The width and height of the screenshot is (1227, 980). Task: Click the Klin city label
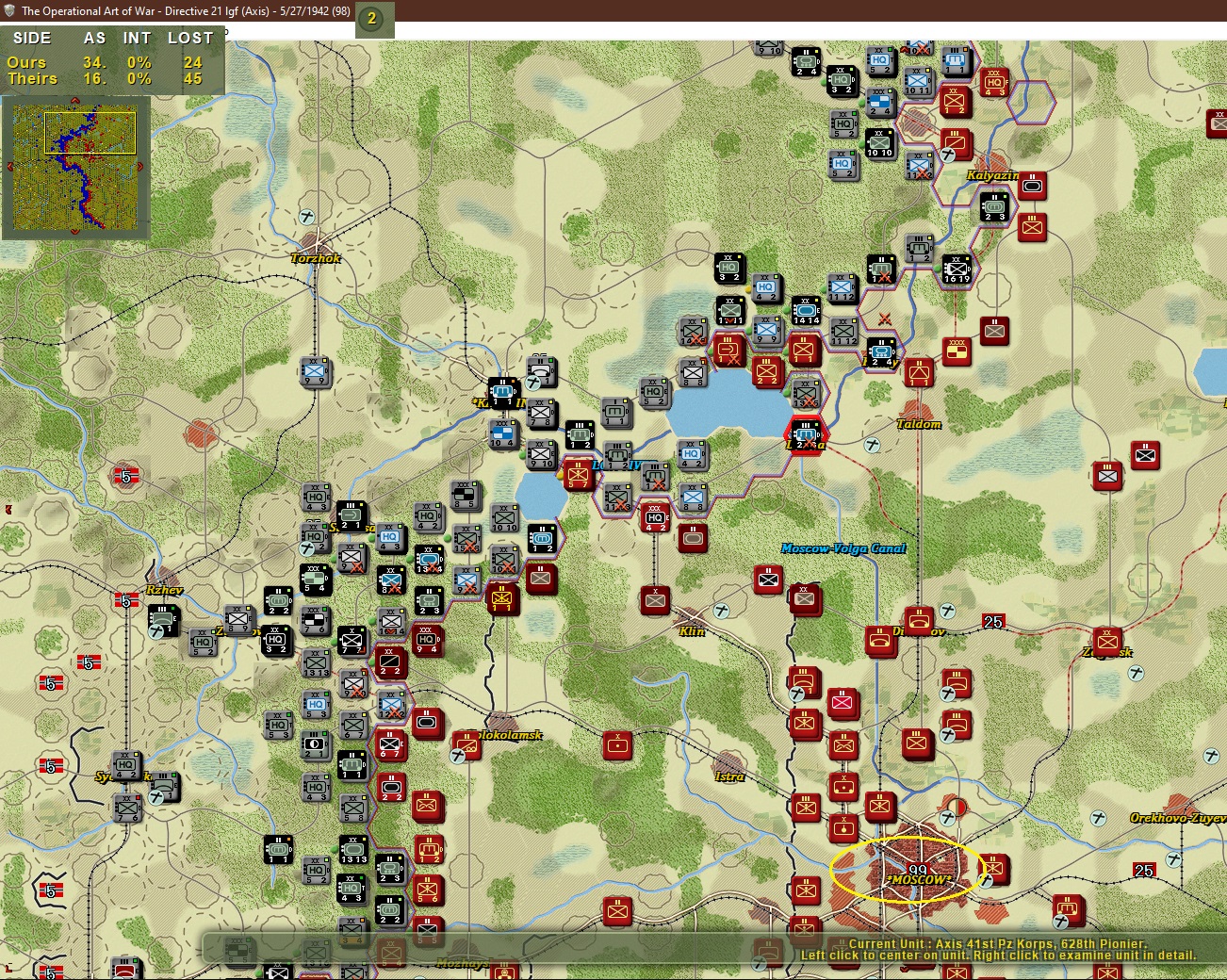click(693, 631)
